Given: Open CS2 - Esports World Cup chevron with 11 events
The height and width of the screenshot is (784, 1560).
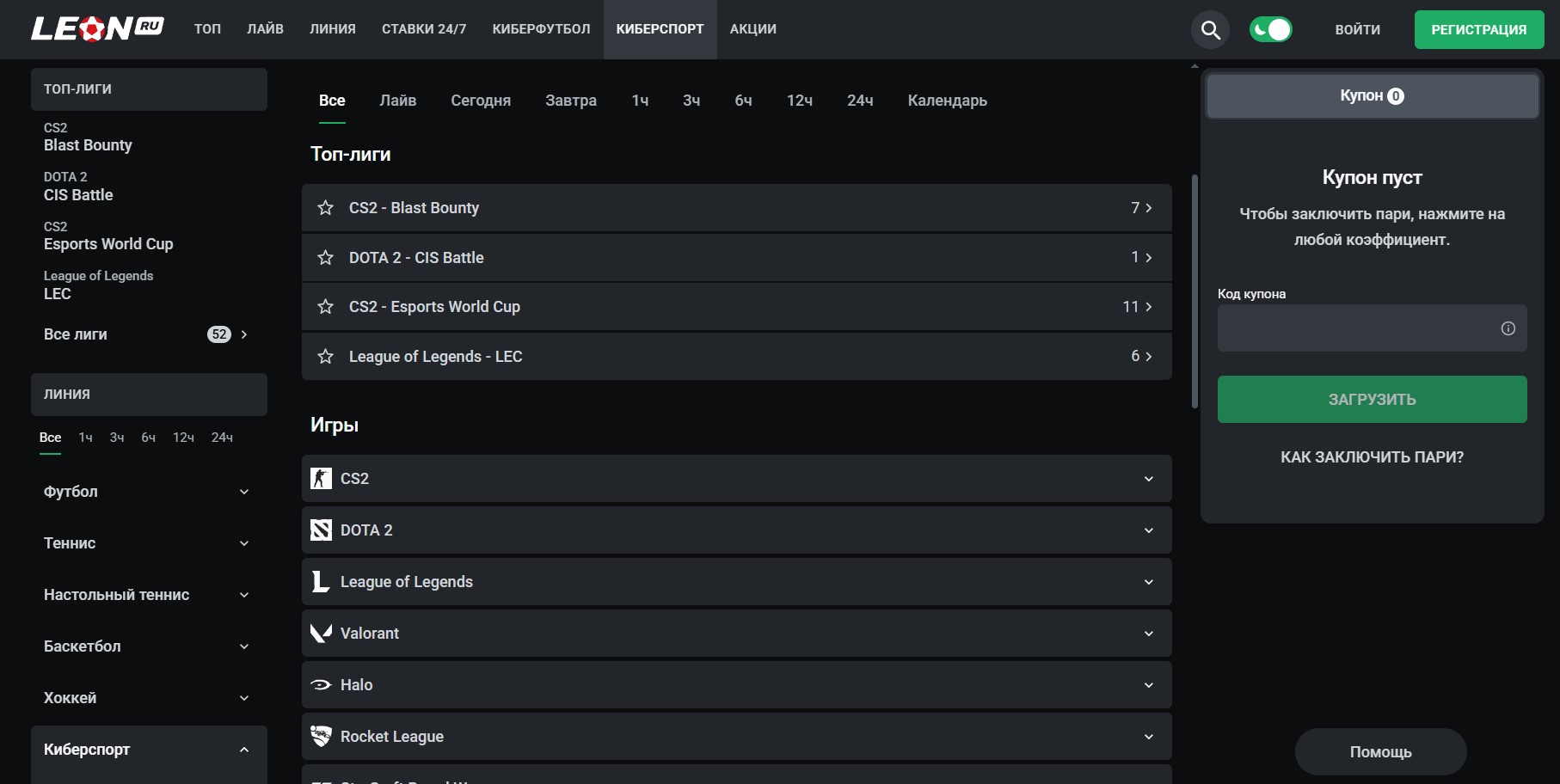Looking at the screenshot, I should point(1148,307).
